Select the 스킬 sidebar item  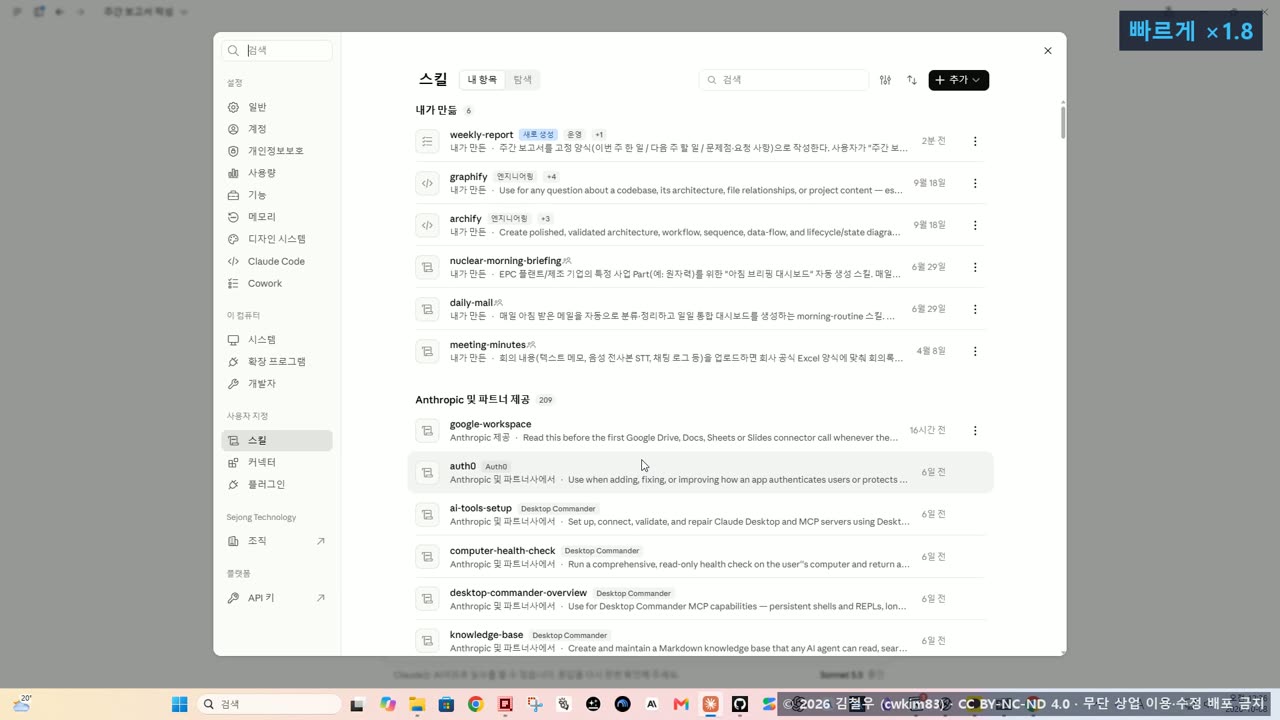[x=276, y=440]
